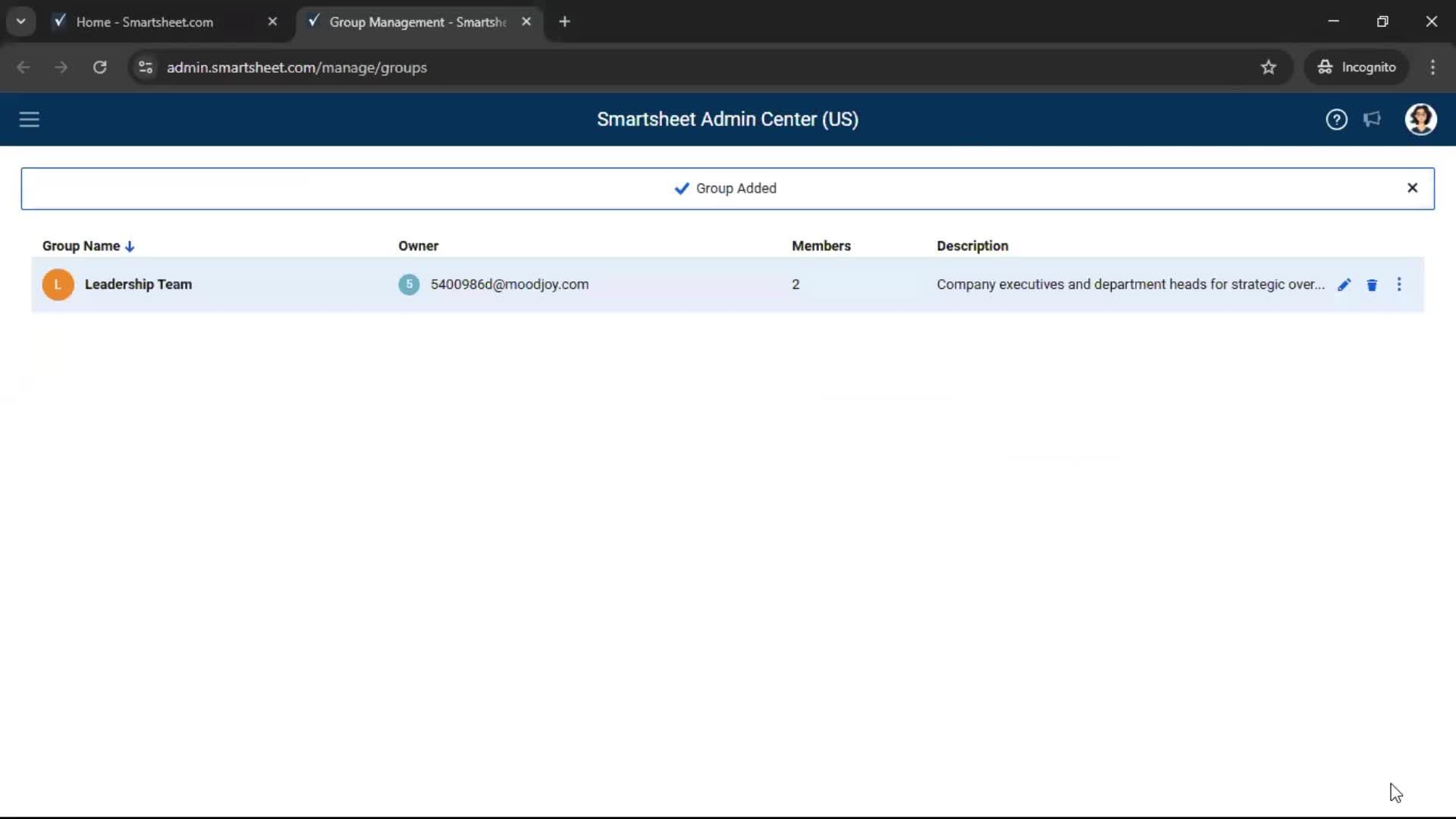1456x819 pixels.
Task: Toggle the Group Name sort order
Action: pos(89,246)
